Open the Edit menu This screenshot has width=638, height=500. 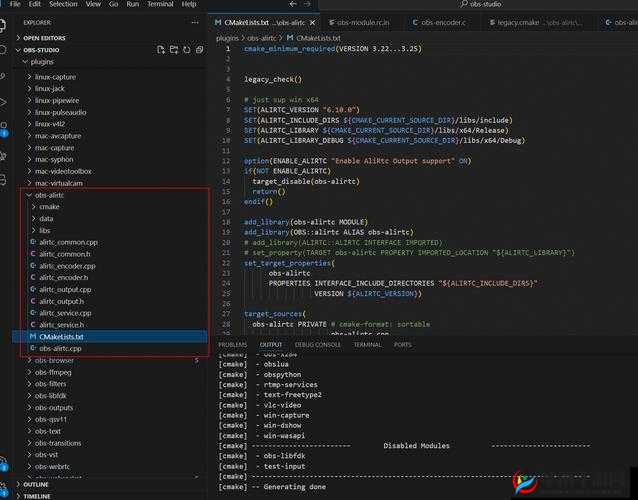coord(35,4)
